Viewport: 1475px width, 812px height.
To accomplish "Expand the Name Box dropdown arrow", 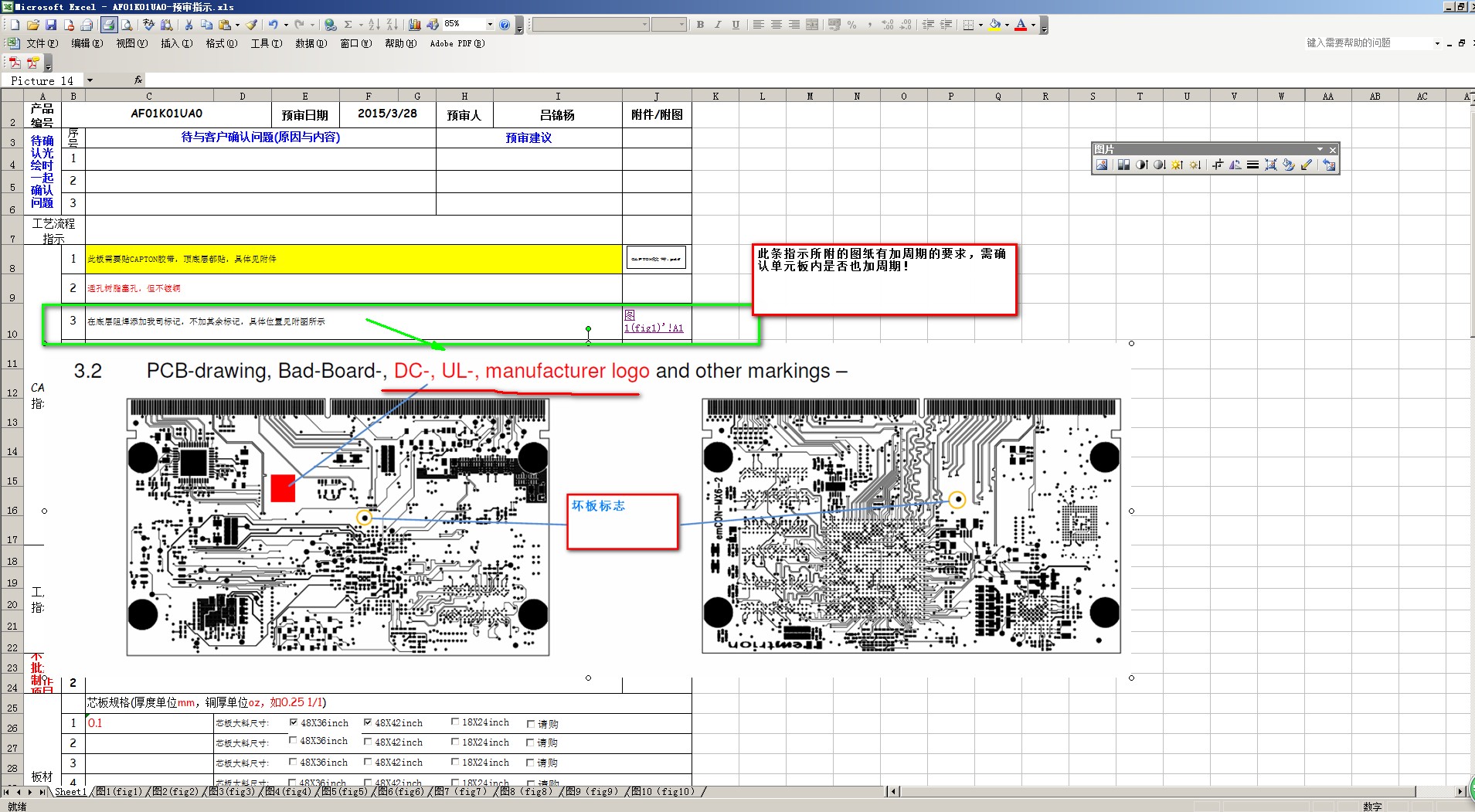I will coord(90,80).
